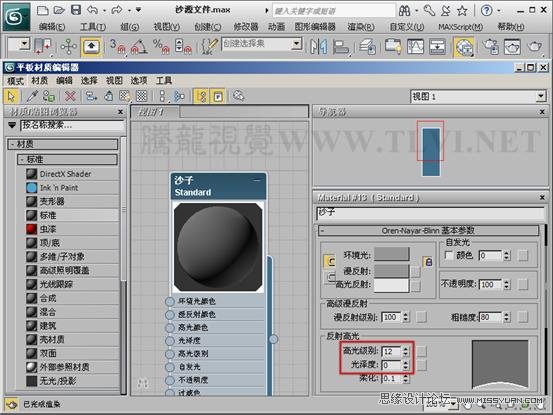Viewport: 553px width, 415px height.
Task: Click the 按名称搜索 search field
Action: click(x=72, y=125)
